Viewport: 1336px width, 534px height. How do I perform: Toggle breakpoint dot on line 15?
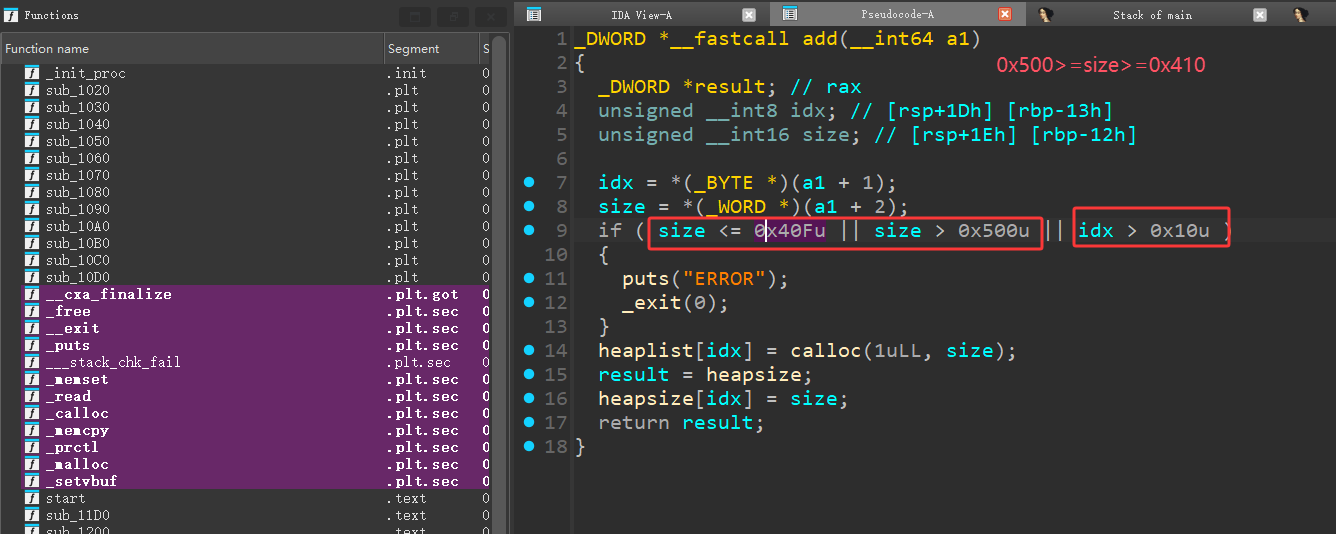coord(529,374)
